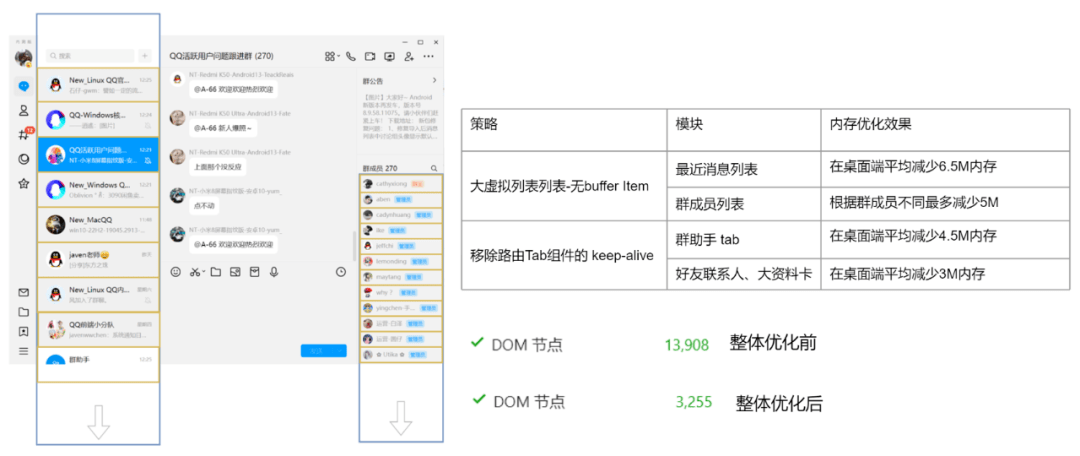
Task: Click the plus button next to search
Action: pos(145,56)
